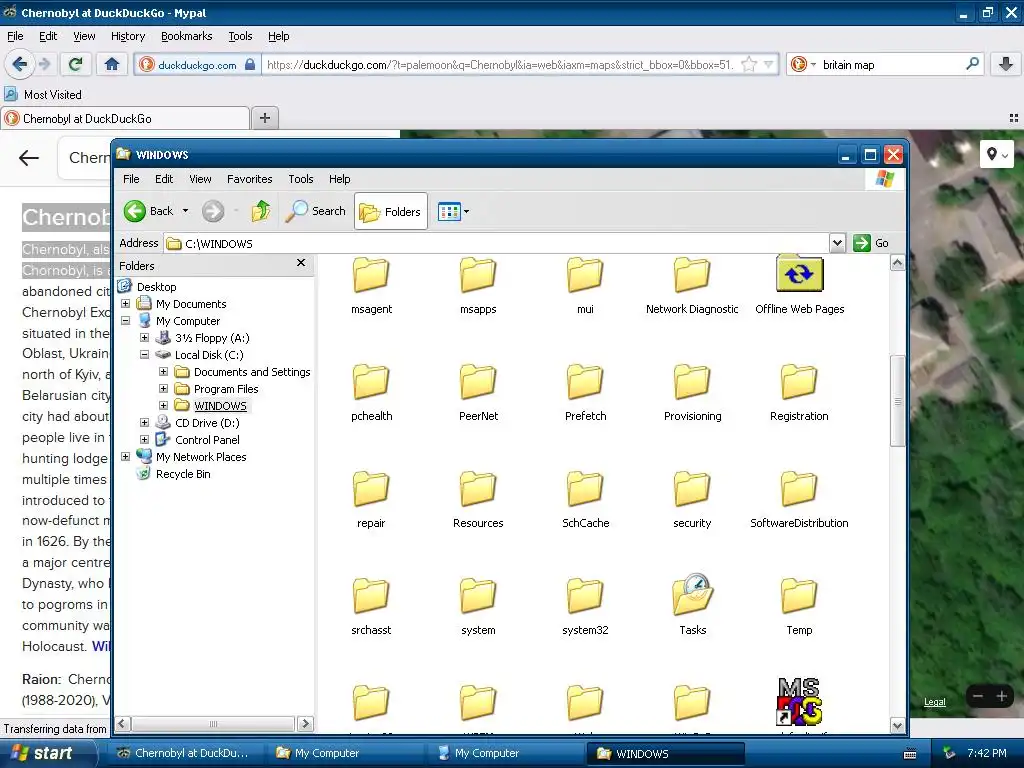Click Explorer's Forward arrow button
The image size is (1024, 768).
213,211
